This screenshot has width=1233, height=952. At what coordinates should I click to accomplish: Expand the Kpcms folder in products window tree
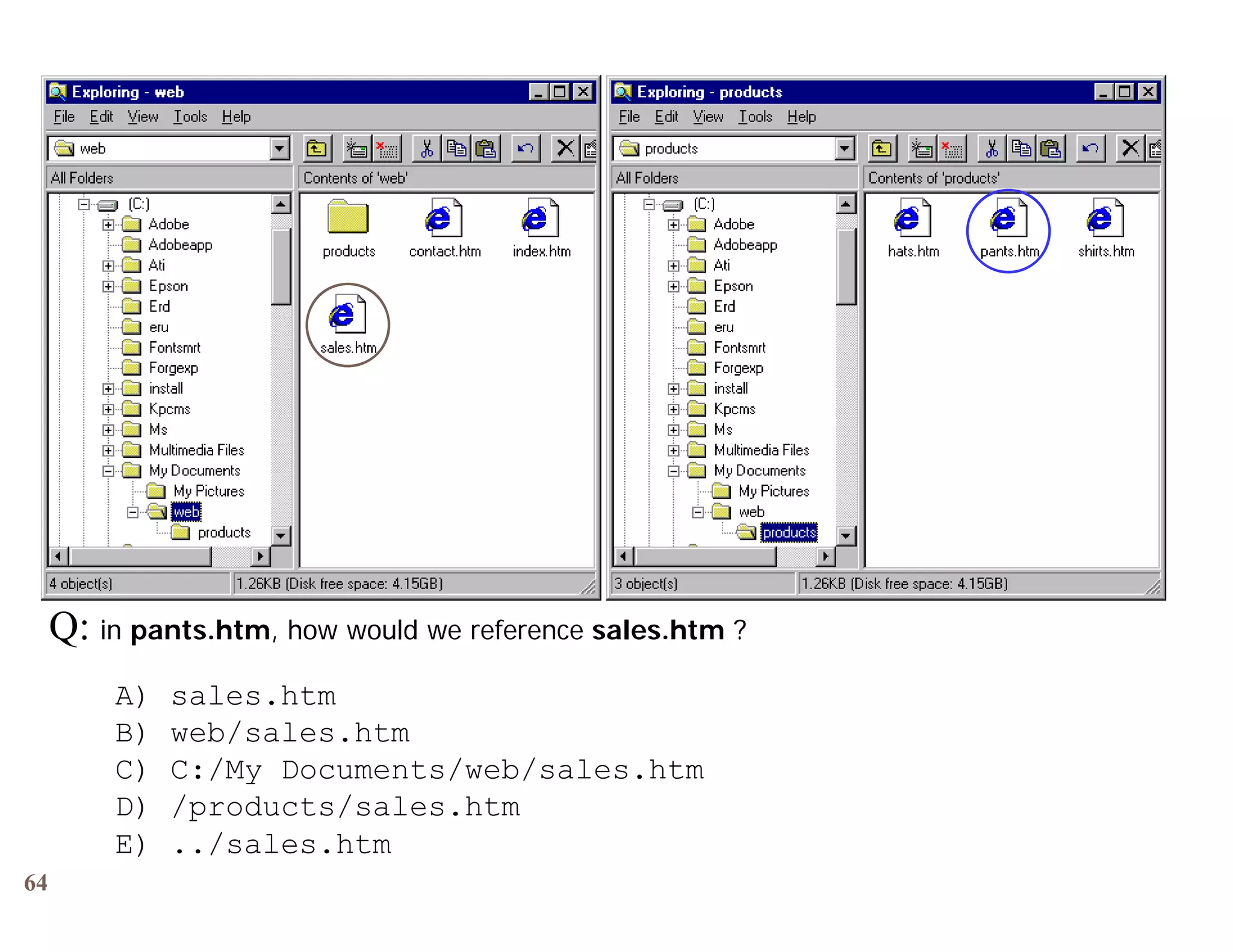674,410
